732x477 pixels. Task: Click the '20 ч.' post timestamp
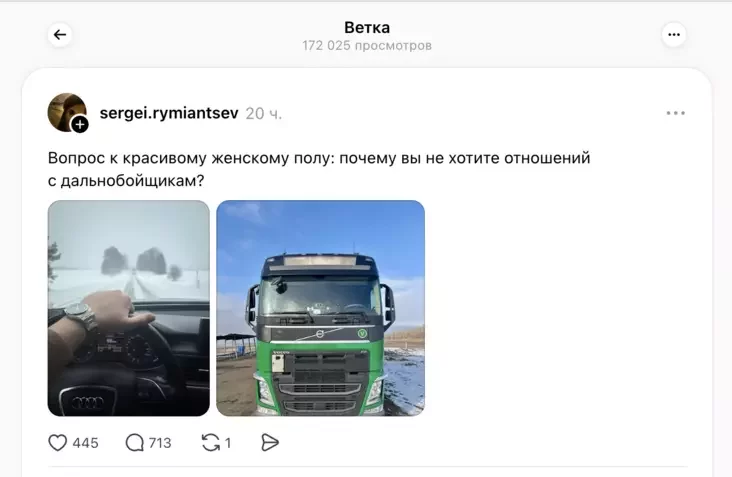coord(264,113)
